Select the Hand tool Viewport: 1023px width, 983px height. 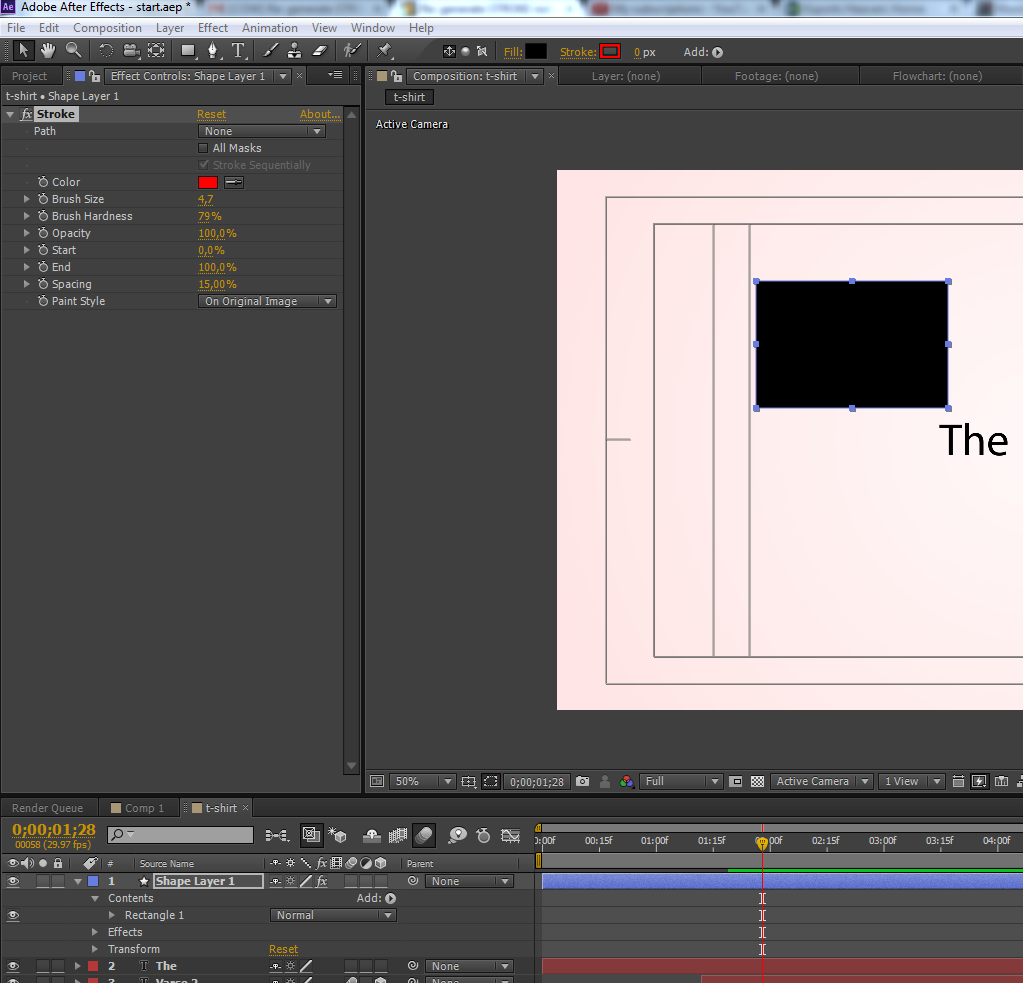48,51
